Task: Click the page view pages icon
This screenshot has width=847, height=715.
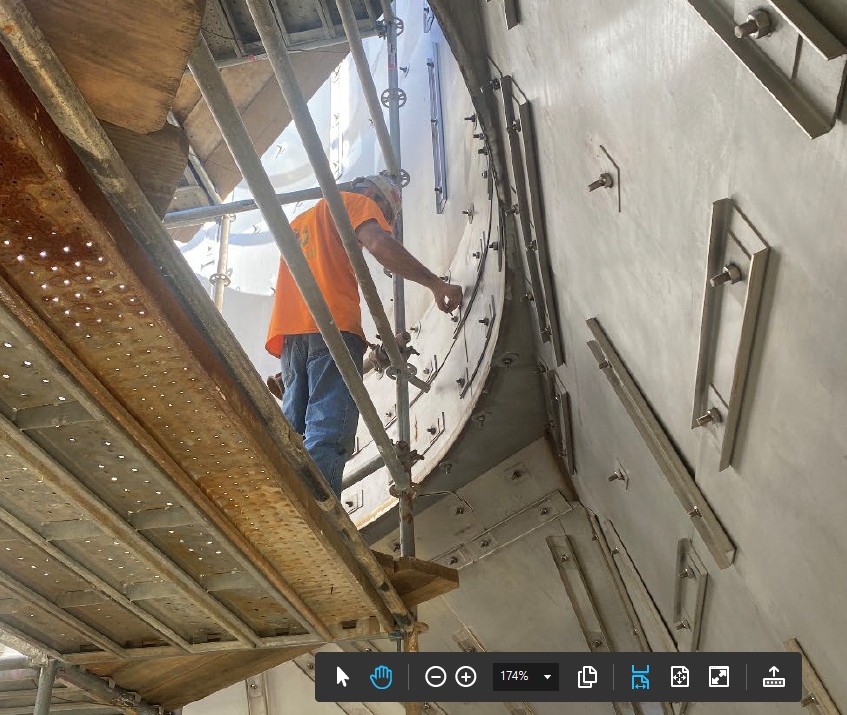Action: coord(587,677)
